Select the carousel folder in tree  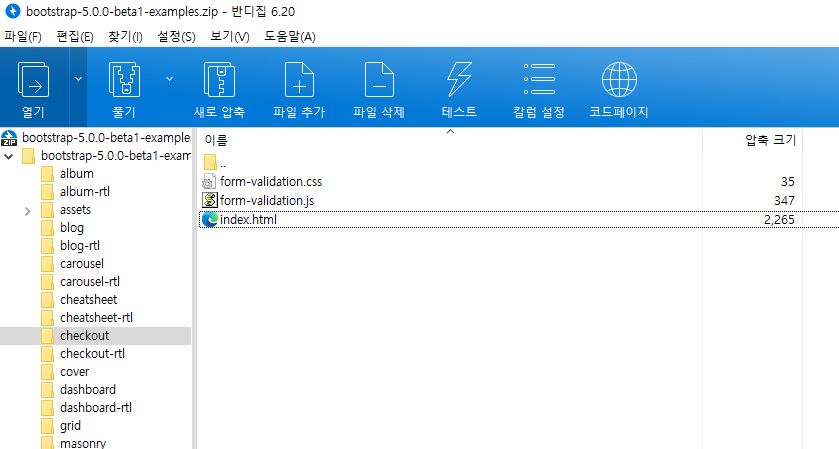point(82,264)
